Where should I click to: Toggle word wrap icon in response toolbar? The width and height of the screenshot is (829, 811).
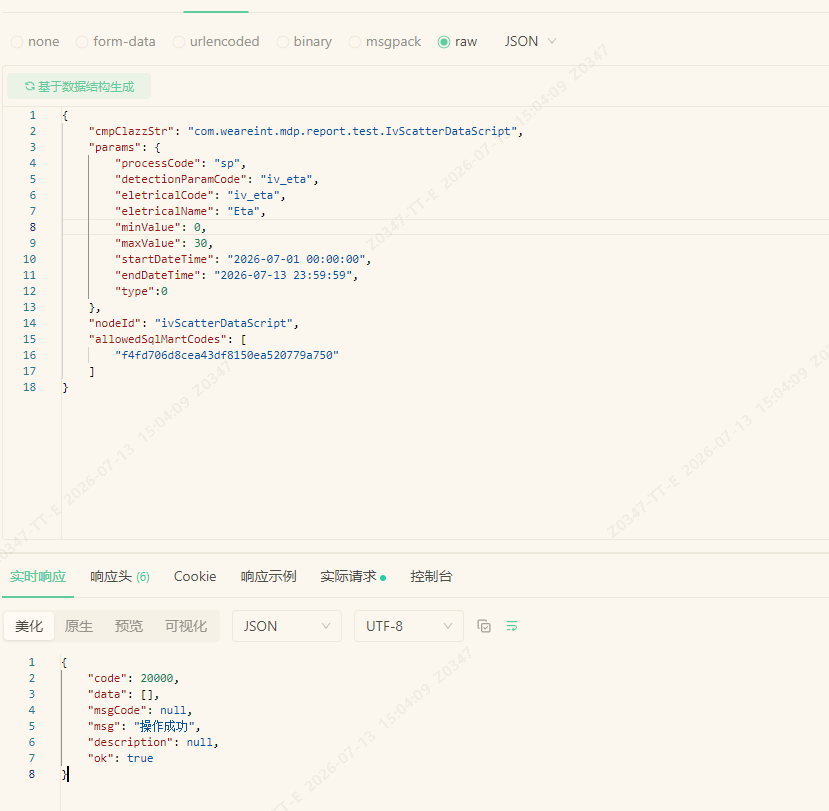(x=512, y=626)
